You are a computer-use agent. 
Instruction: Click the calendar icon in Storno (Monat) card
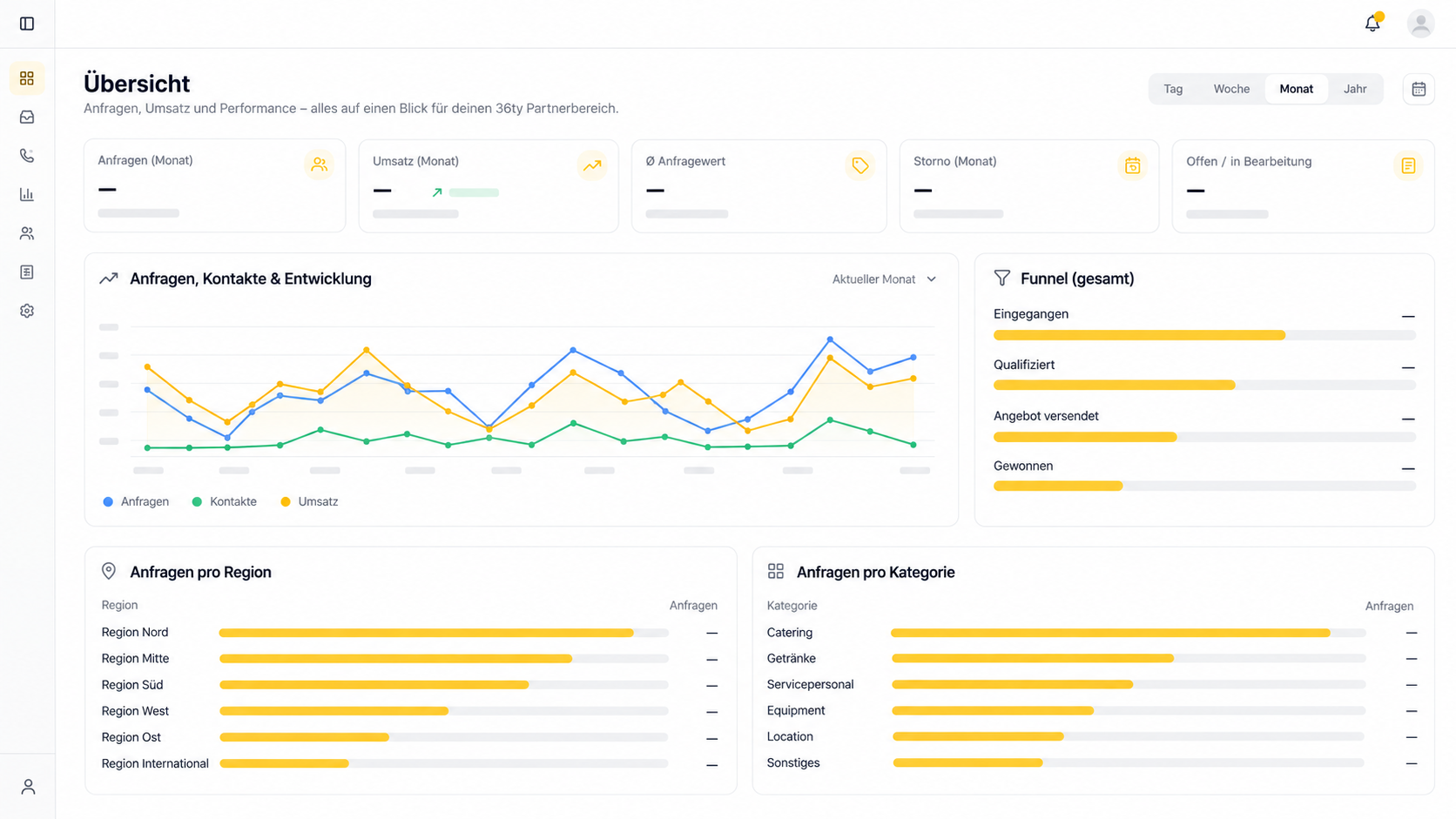pos(1132,165)
